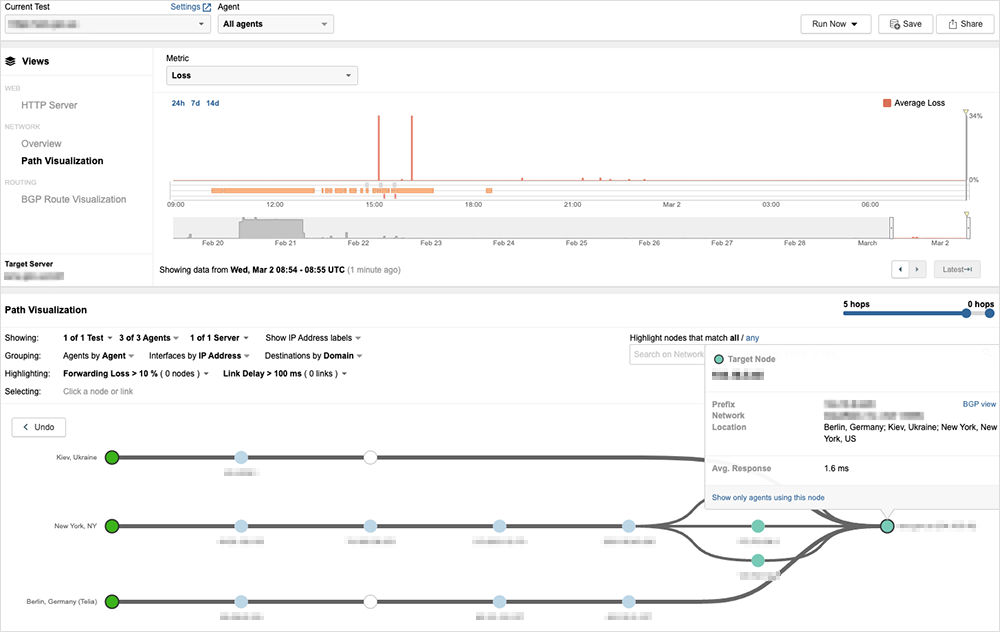The image size is (1000, 632).
Task: Select the New York, NY agent node
Action: coord(112,526)
